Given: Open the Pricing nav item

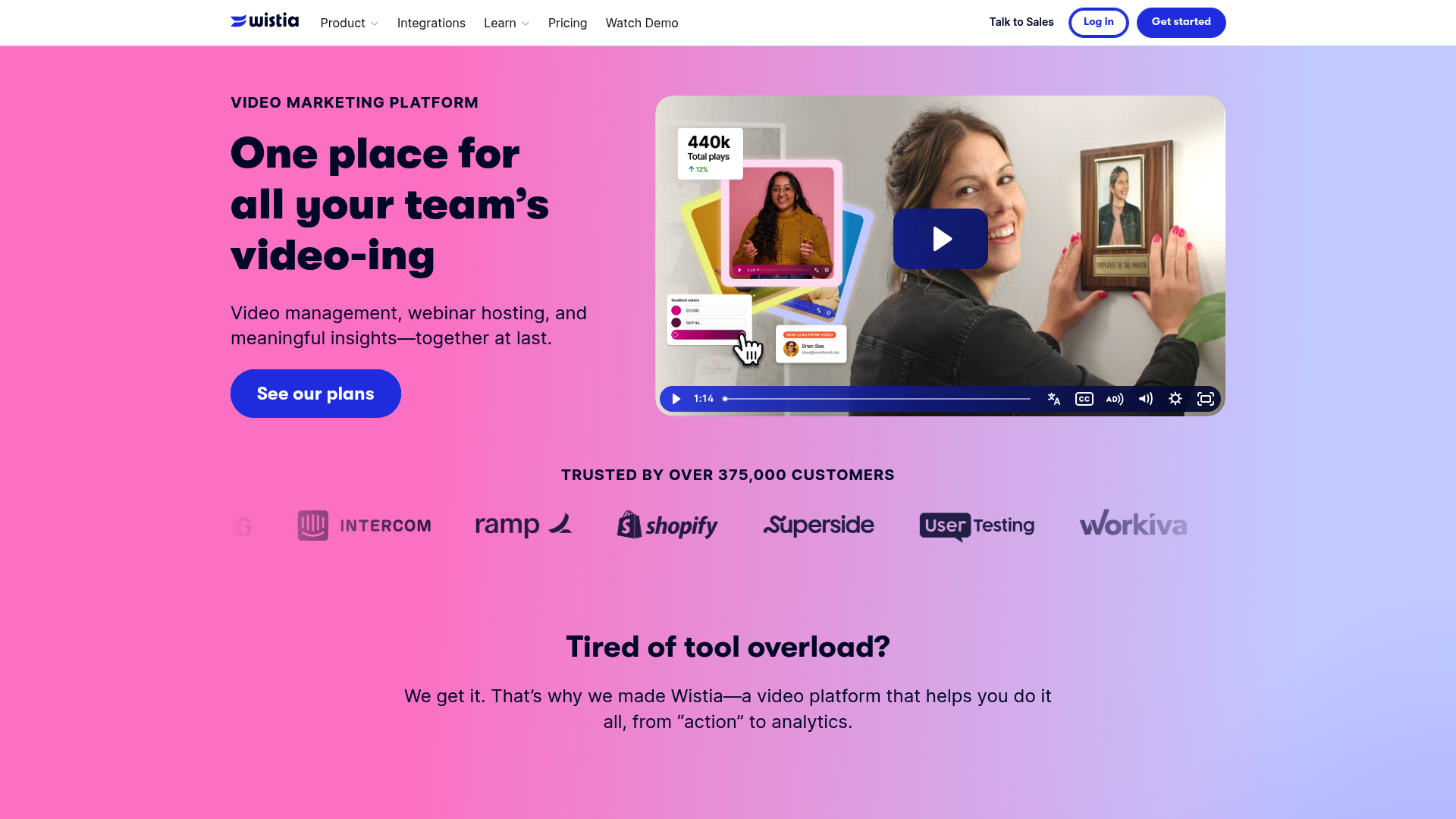Looking at the screenshot, I should 567,23.
